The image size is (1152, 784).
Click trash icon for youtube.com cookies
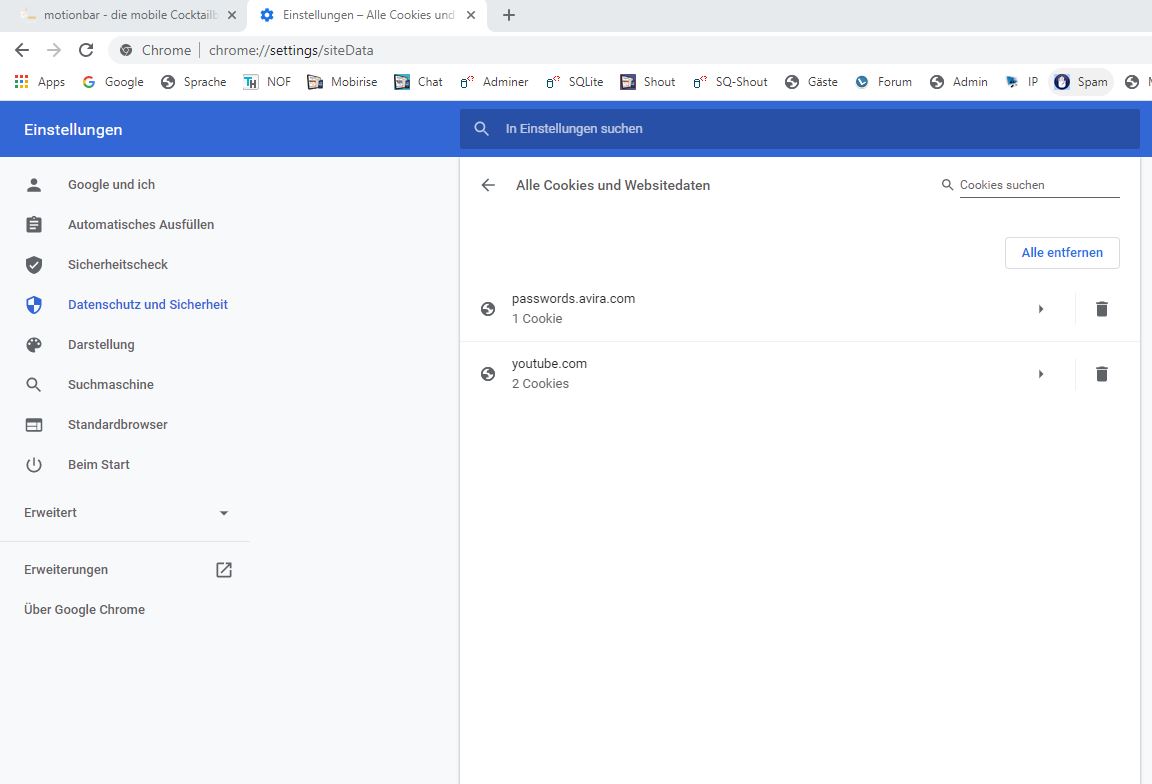[x=1101, y=374]
